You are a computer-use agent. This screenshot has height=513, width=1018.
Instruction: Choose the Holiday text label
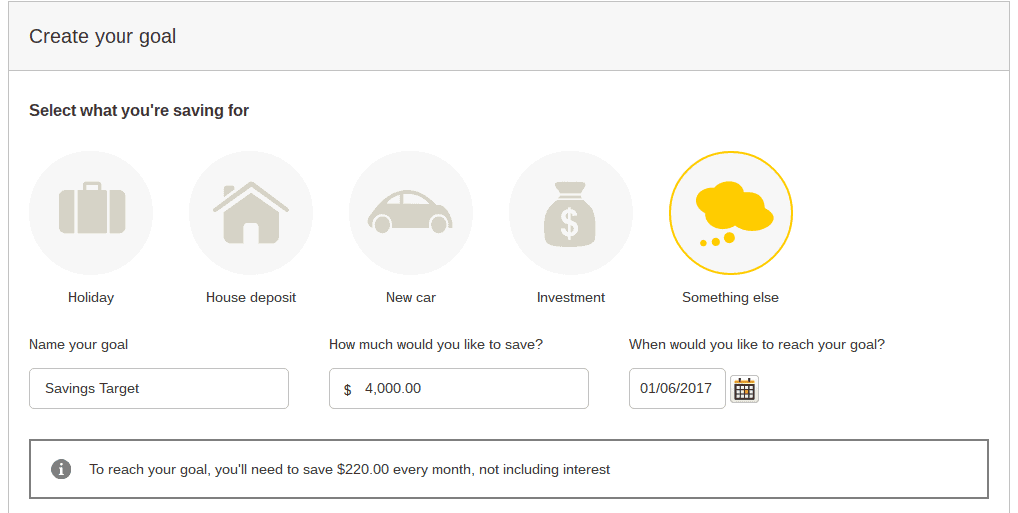[x=91, y=297]
